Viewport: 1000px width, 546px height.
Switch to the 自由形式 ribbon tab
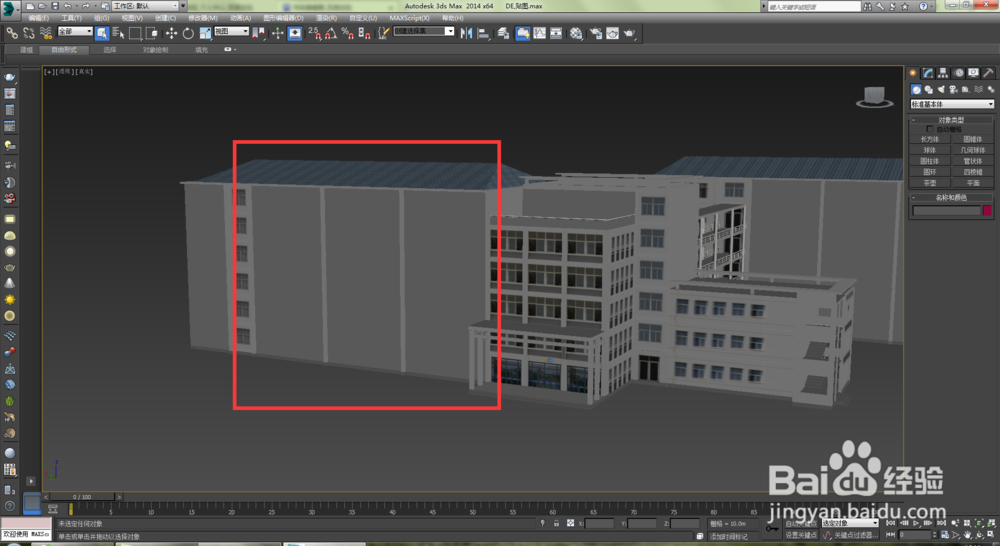tap(64, 50)
